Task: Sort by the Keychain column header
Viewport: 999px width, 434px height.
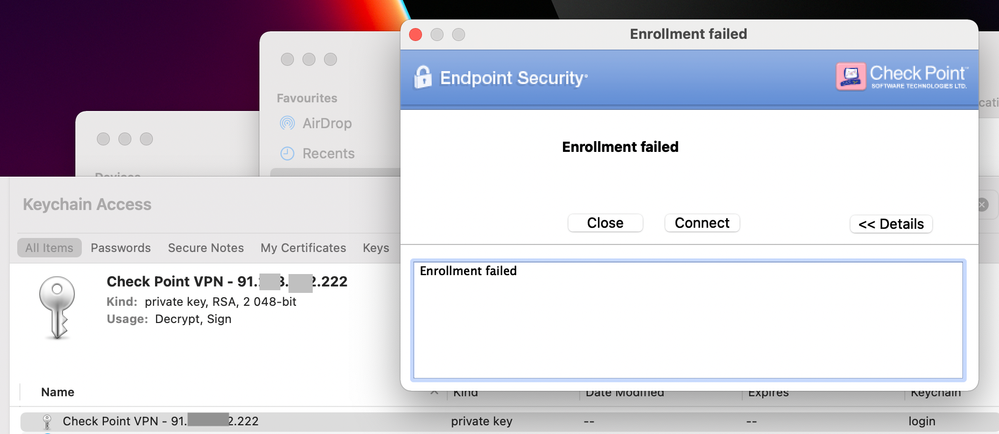Action: point(935,393)
